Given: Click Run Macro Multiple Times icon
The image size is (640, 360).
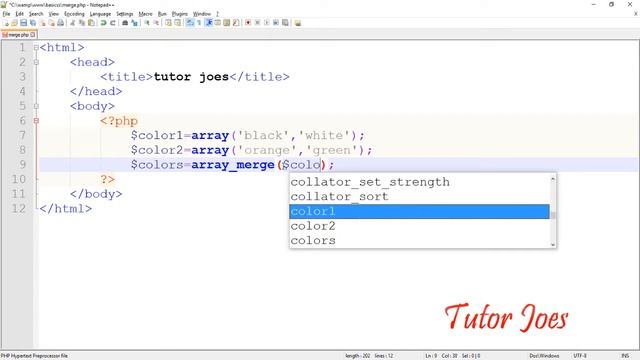Looking at the screenshot, I should [276, 23].
